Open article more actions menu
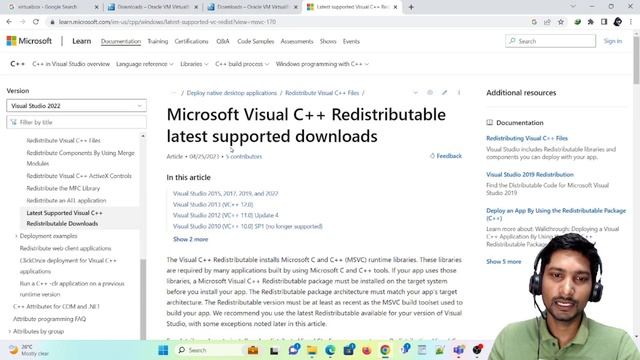Image resolution: width=640 pixels, height=360 pixels. pos(459,93)
